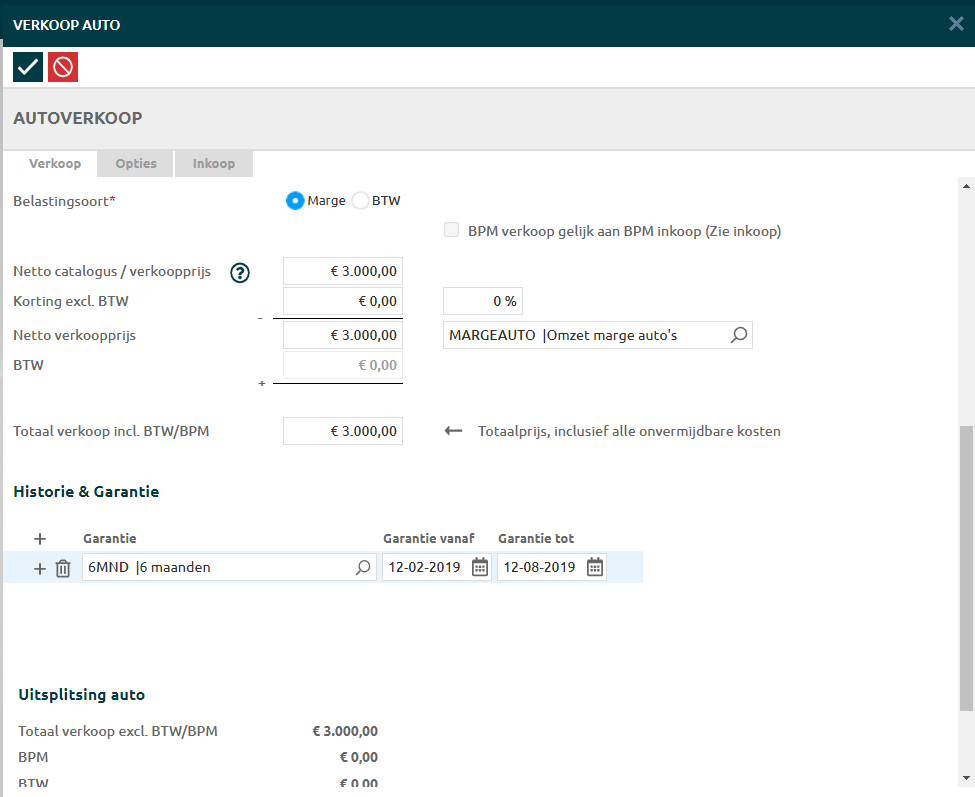Click the red cancel icon
This screenshot has width=975, height=797.
tap(63, 67)
